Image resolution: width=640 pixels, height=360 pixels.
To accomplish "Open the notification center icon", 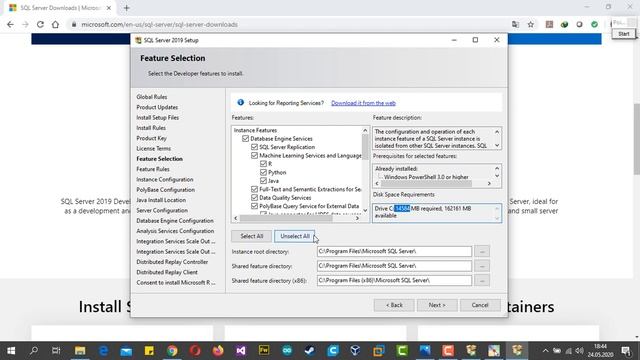I will 626,351.
